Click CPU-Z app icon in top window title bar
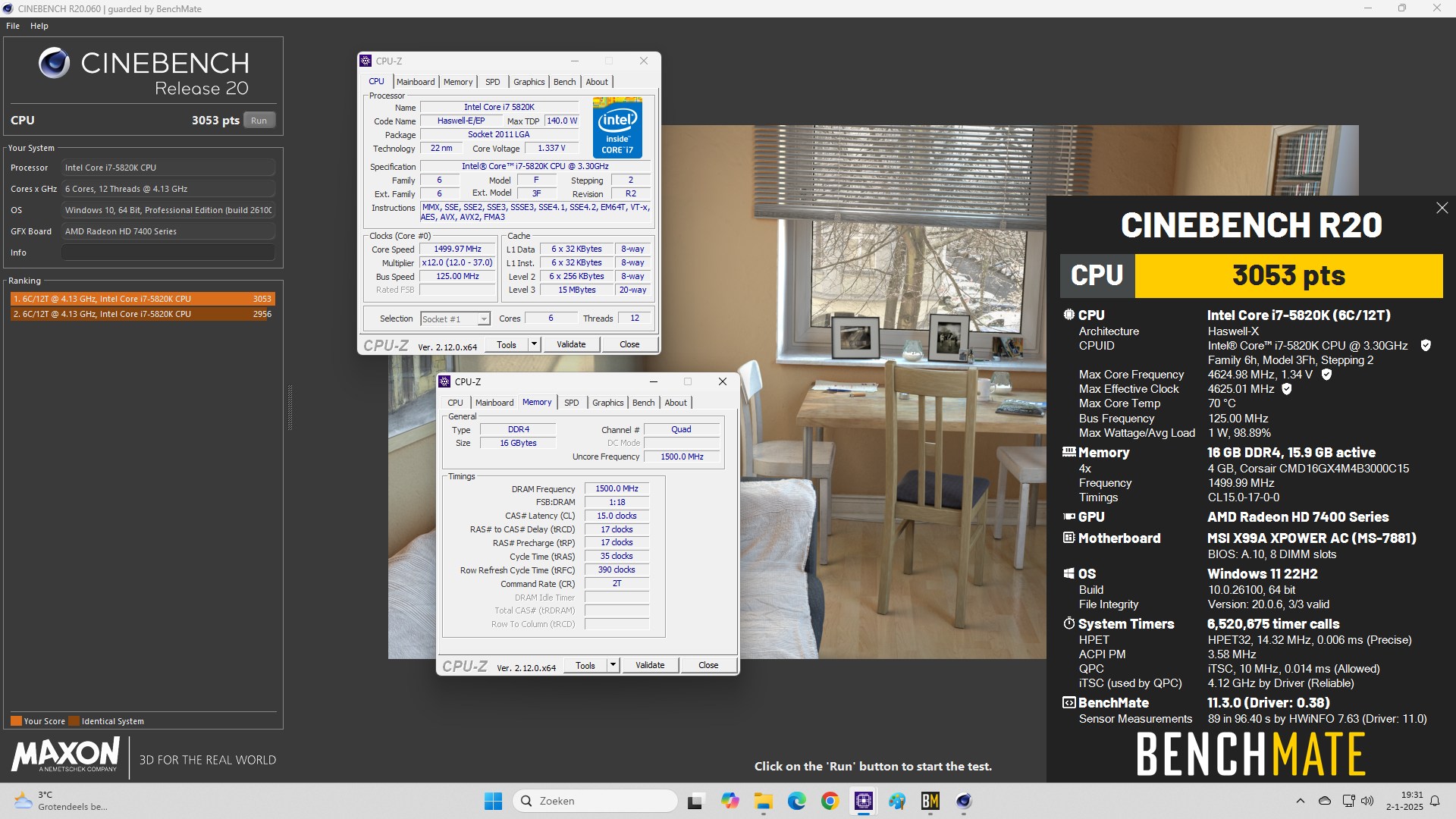Viewport: 1456px width, 819px height. click(366, 61)
